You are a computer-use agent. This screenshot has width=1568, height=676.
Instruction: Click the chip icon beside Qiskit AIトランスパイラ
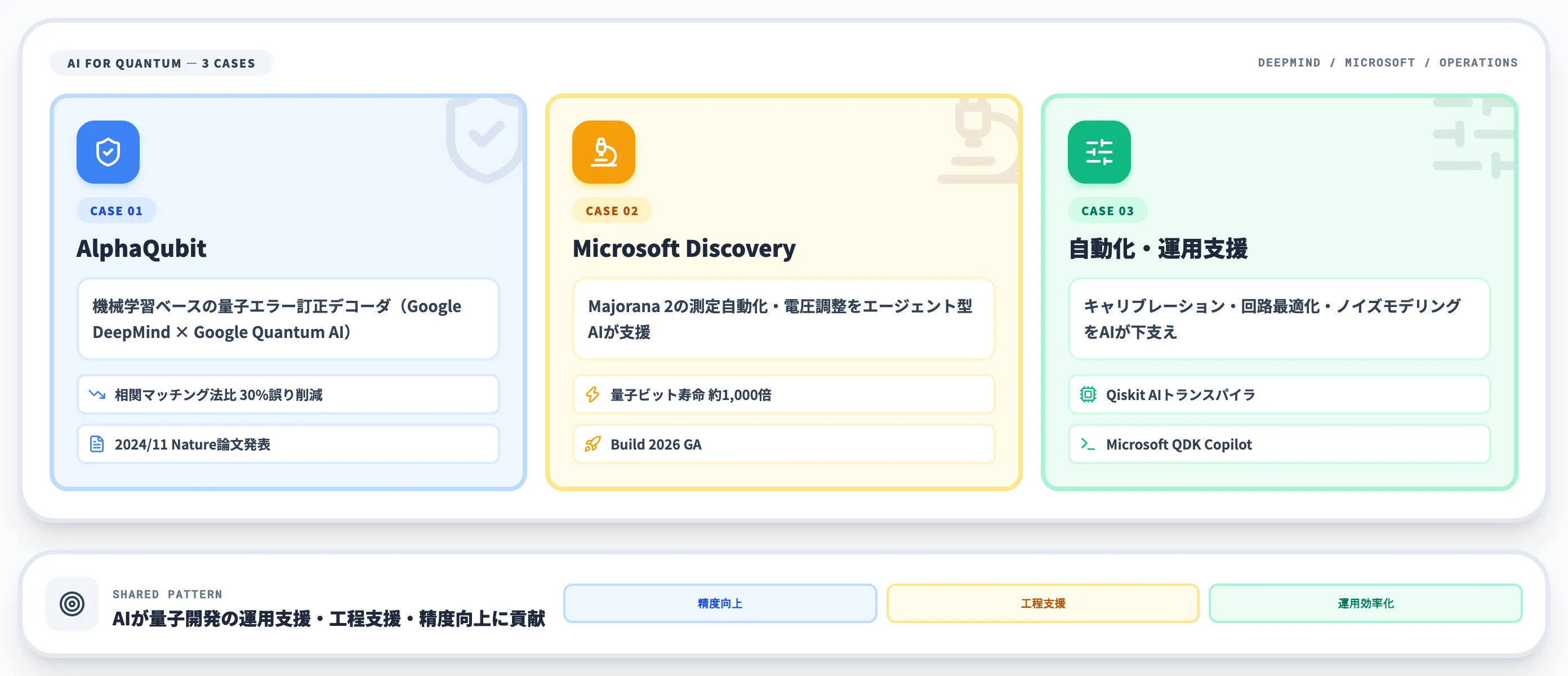(1088, 395)
